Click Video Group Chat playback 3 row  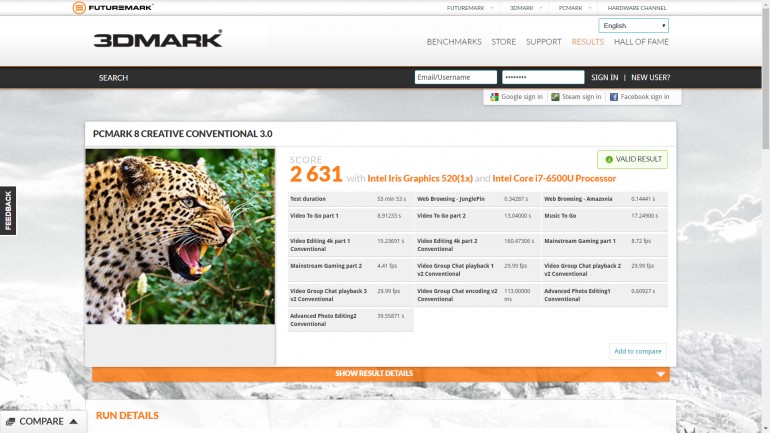click(x=351, y=295)
